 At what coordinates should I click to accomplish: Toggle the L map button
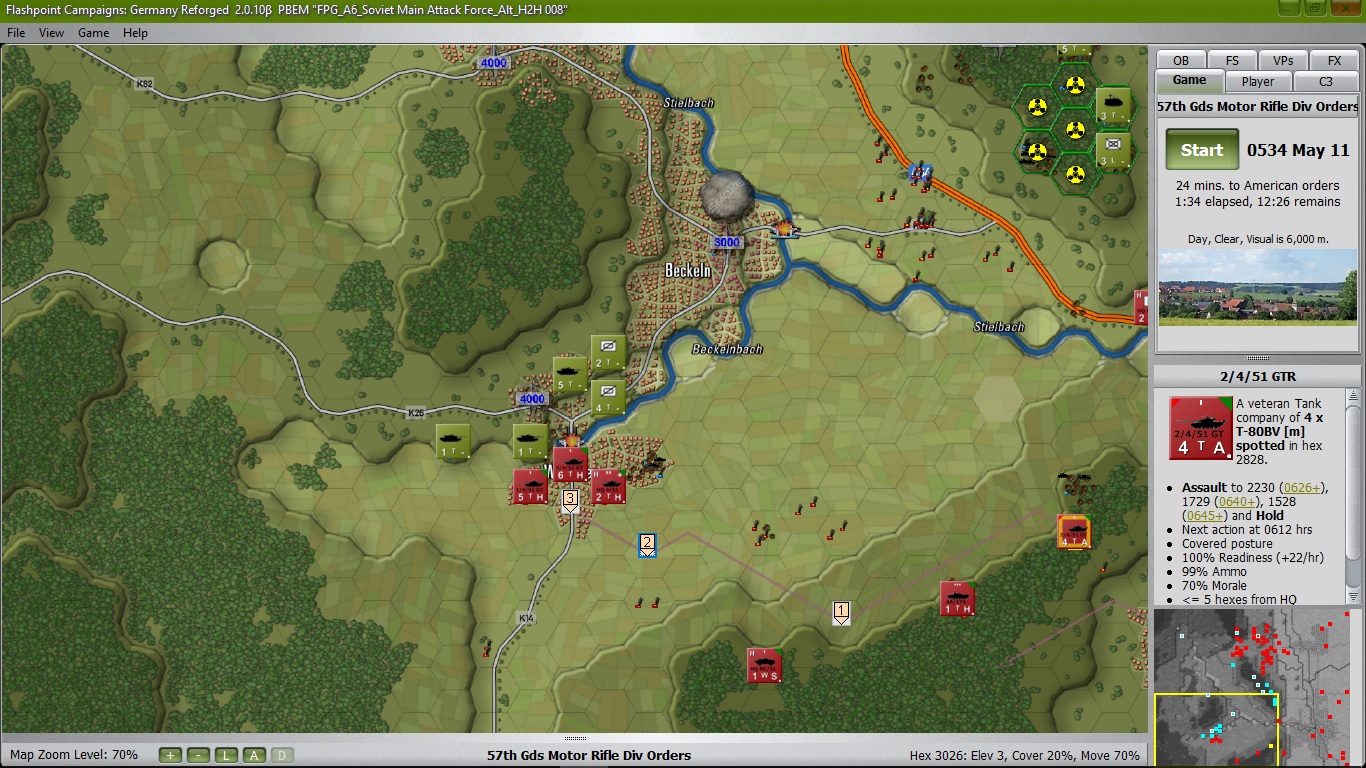pyautogui.click(x=226, y=755)
